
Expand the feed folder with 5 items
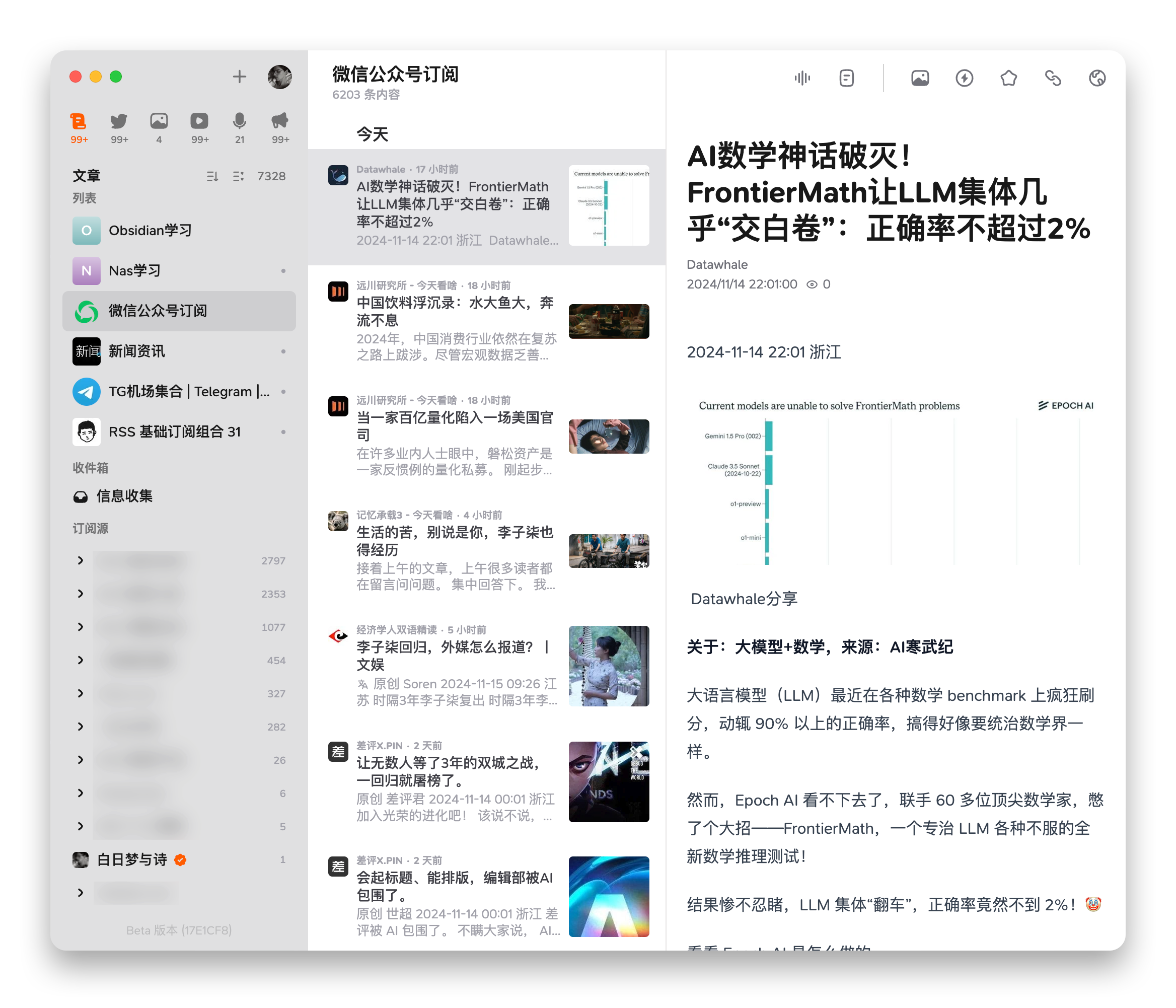coord(80,826)
